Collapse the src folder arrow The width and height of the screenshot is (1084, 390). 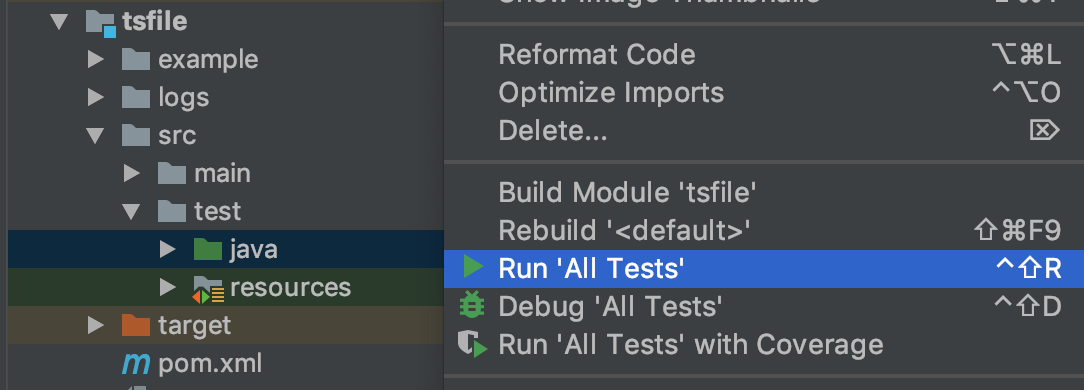(95, 135)
